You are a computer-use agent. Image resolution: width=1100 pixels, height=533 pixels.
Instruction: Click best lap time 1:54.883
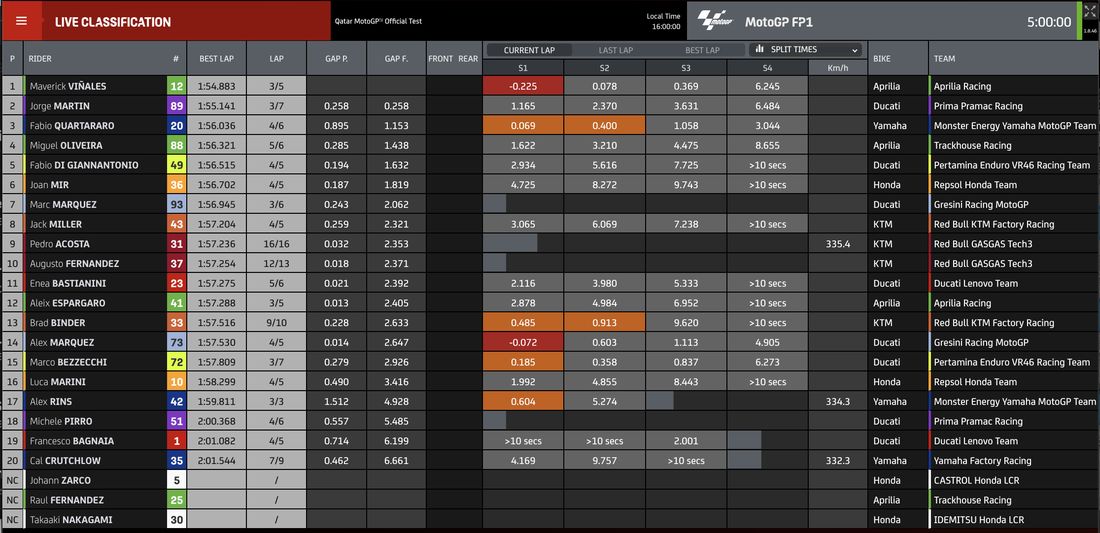pos(216,86)
